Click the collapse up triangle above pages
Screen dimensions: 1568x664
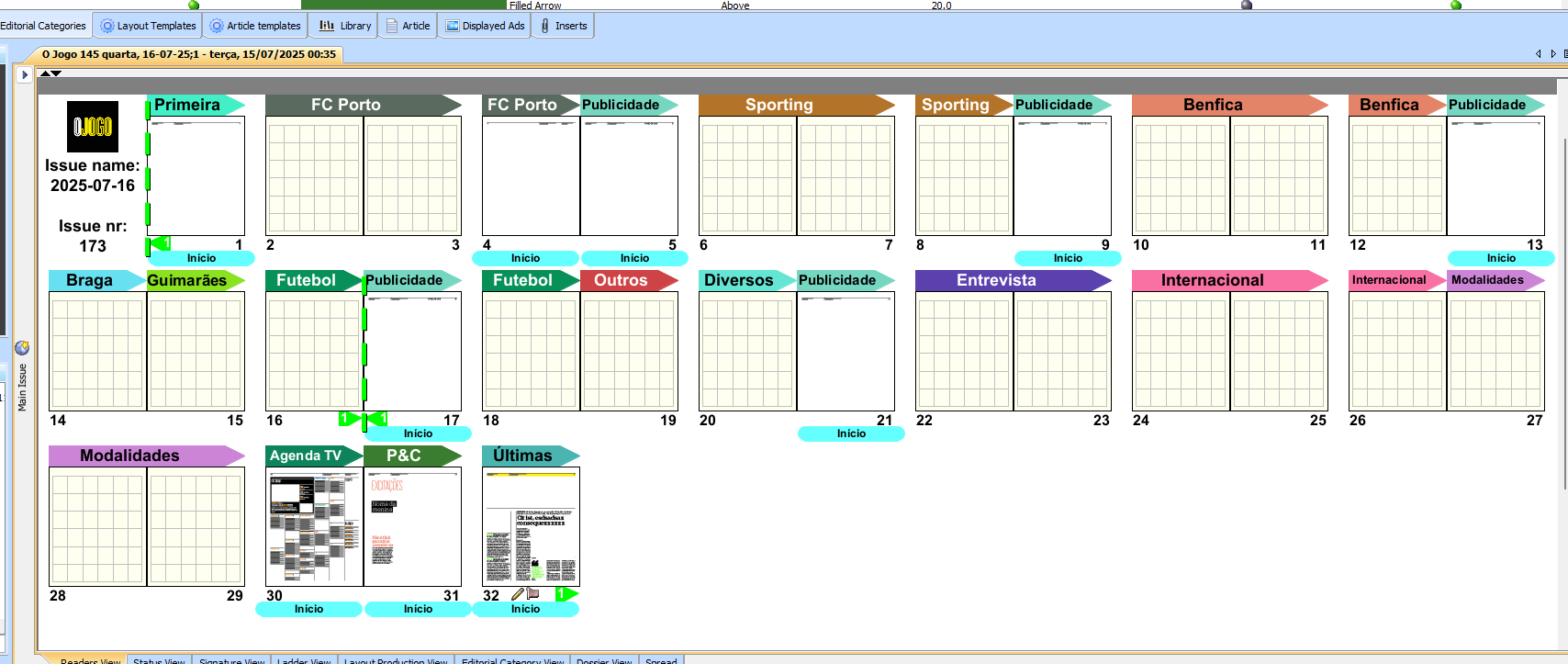(x=45, y=73)
